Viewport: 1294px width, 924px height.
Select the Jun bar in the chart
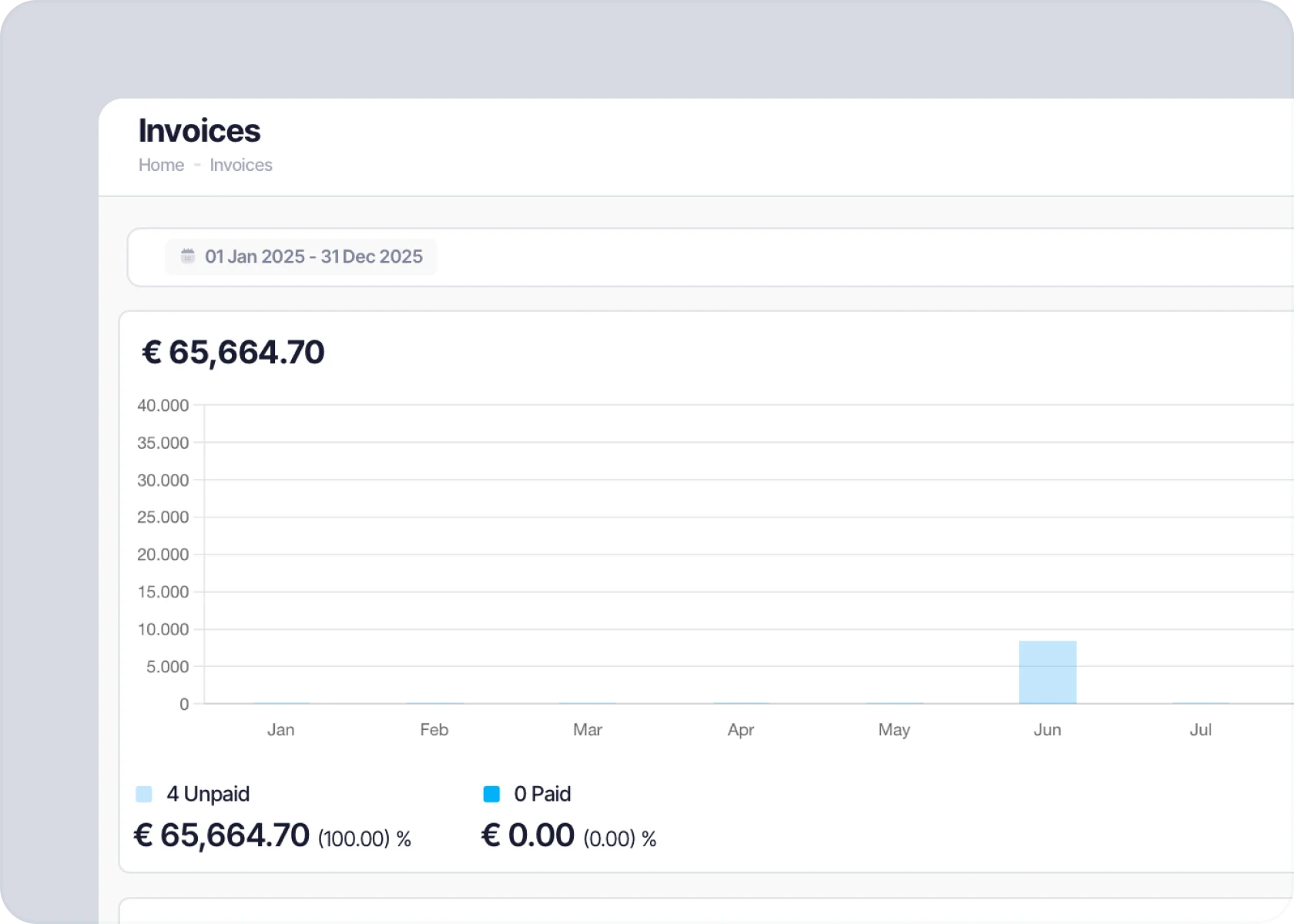1048,672
